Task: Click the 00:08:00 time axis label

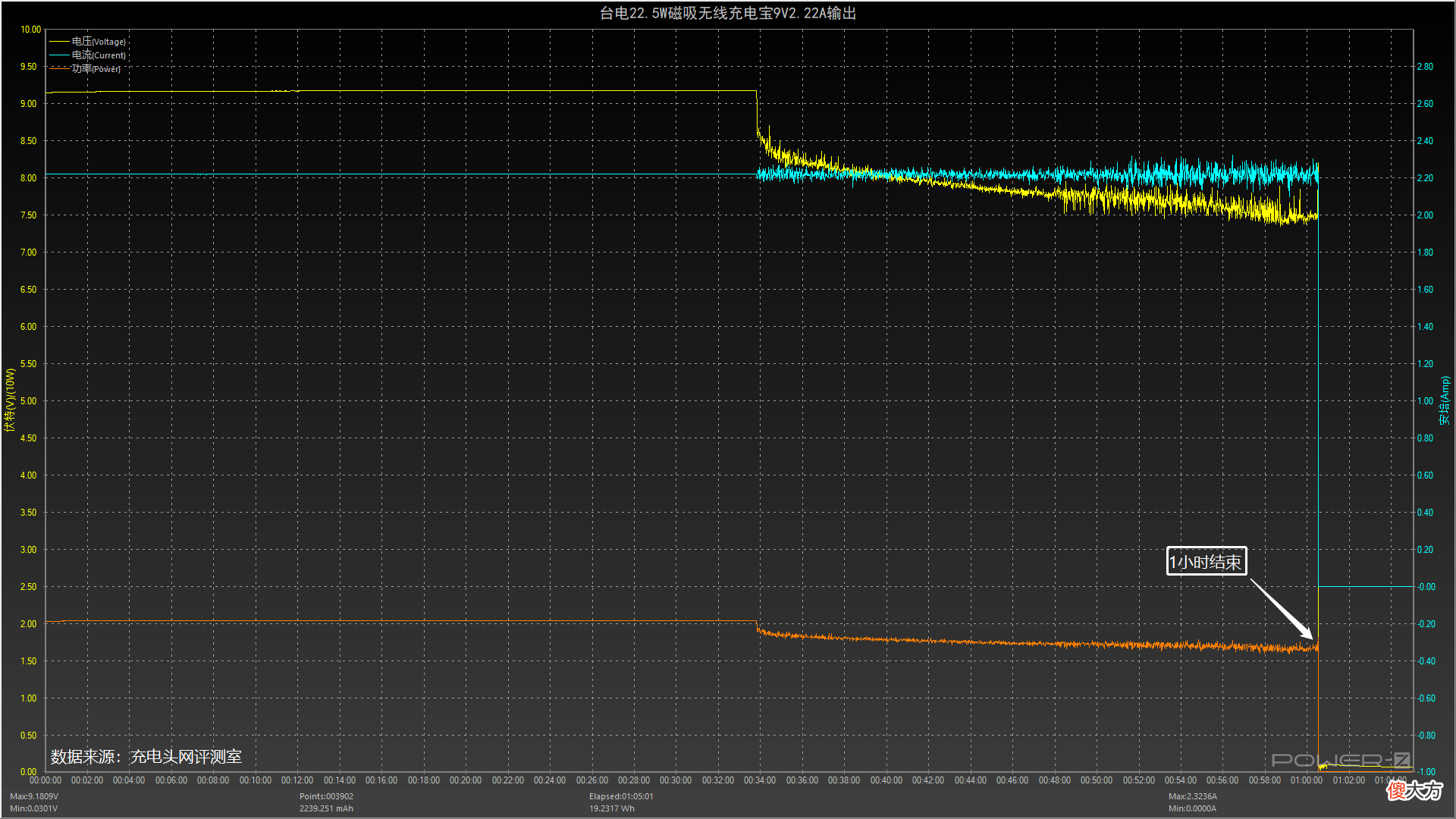Action: click(x=213, y=780)
